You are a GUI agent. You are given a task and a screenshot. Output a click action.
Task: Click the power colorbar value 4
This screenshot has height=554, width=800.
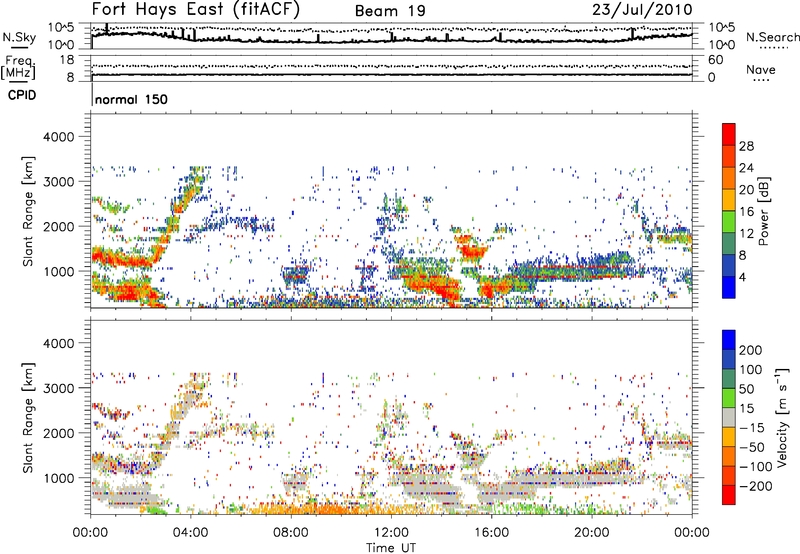coord(742,278)
